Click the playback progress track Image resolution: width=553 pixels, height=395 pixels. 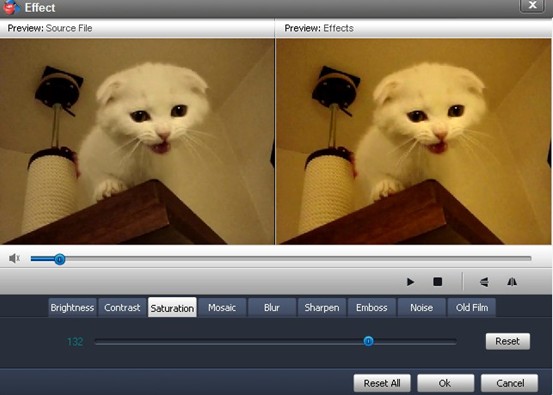pyautogui.click(x=281, y=259)
